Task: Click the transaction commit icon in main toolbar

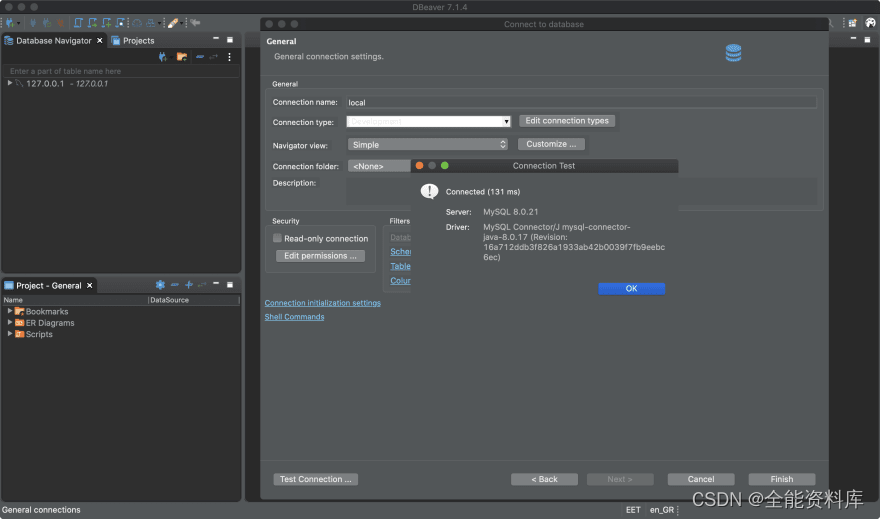Action: click(x=136, y=23)
